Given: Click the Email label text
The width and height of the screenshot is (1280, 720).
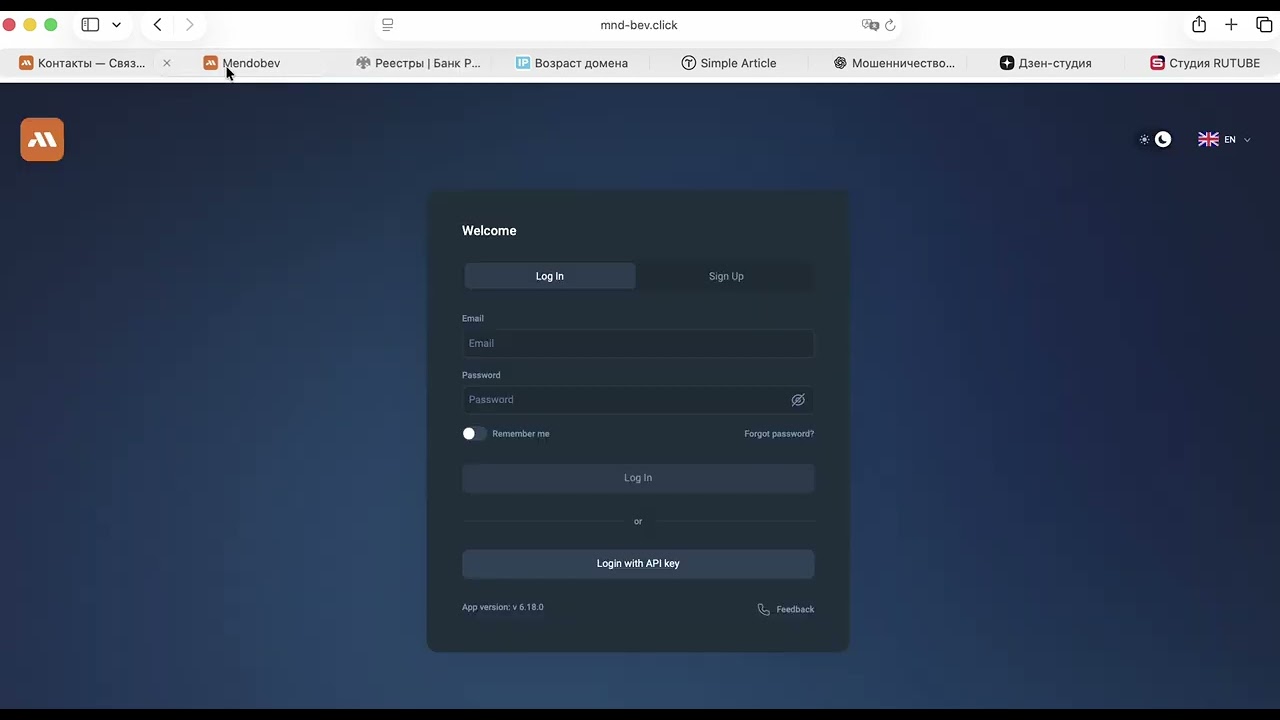Looking at the screenshot, I should (x=473, y=318).
